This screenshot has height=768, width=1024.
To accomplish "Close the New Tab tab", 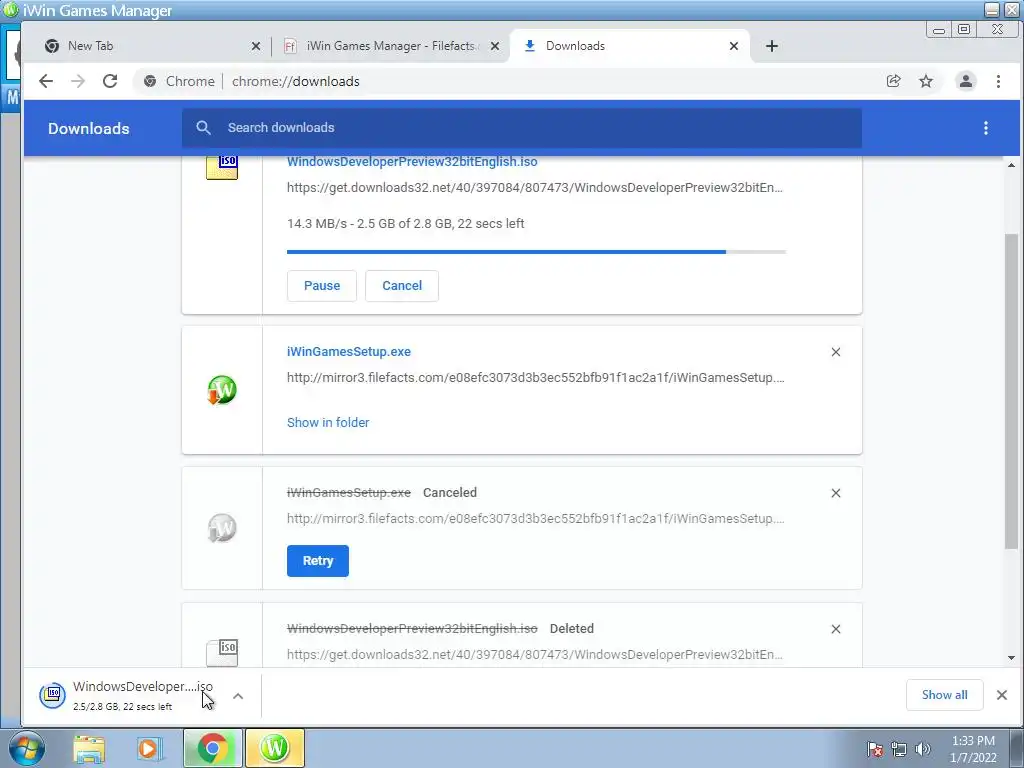I will [x=255, y=46].
